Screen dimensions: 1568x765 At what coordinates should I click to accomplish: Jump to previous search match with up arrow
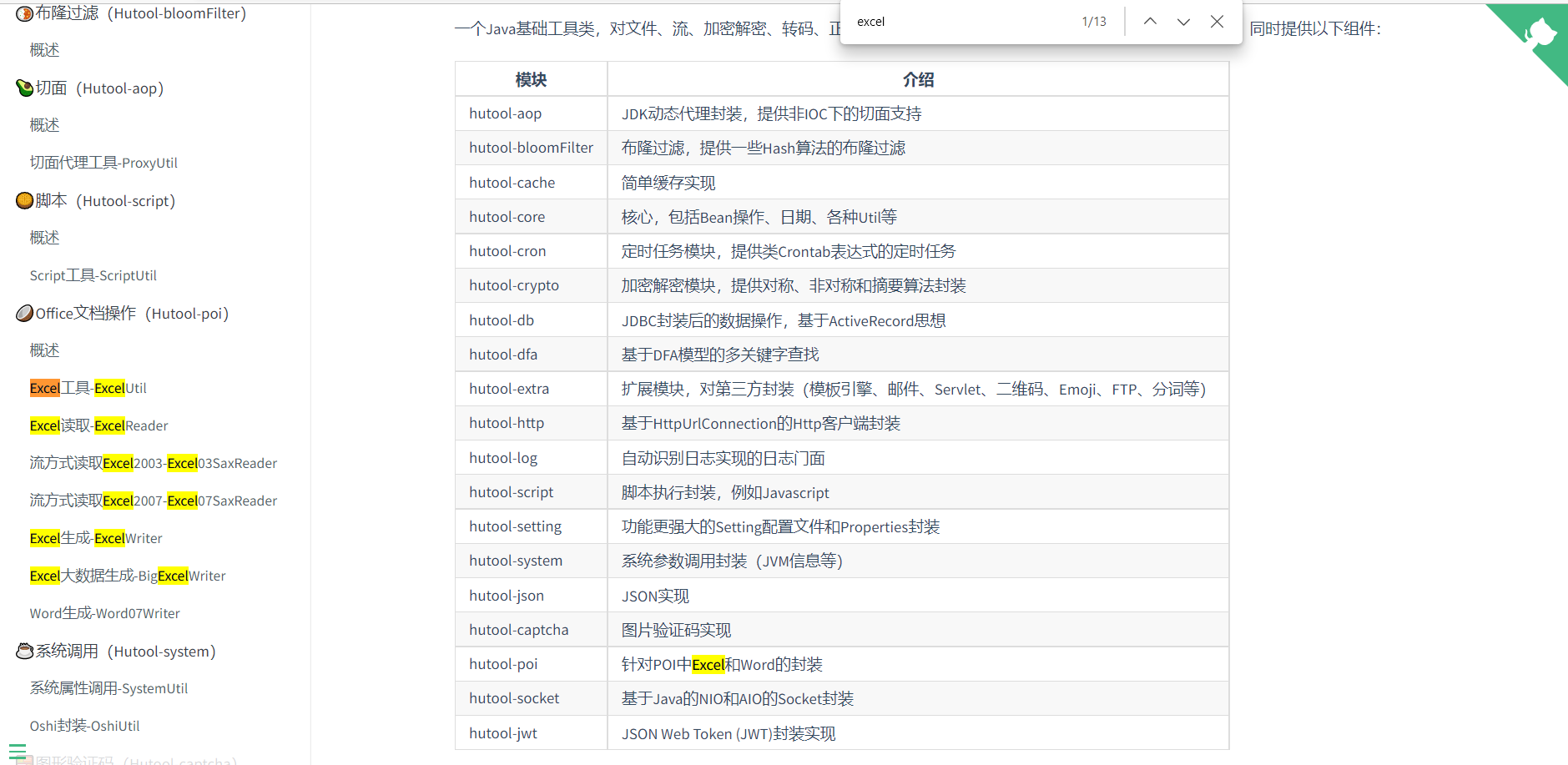[1150, 22]
